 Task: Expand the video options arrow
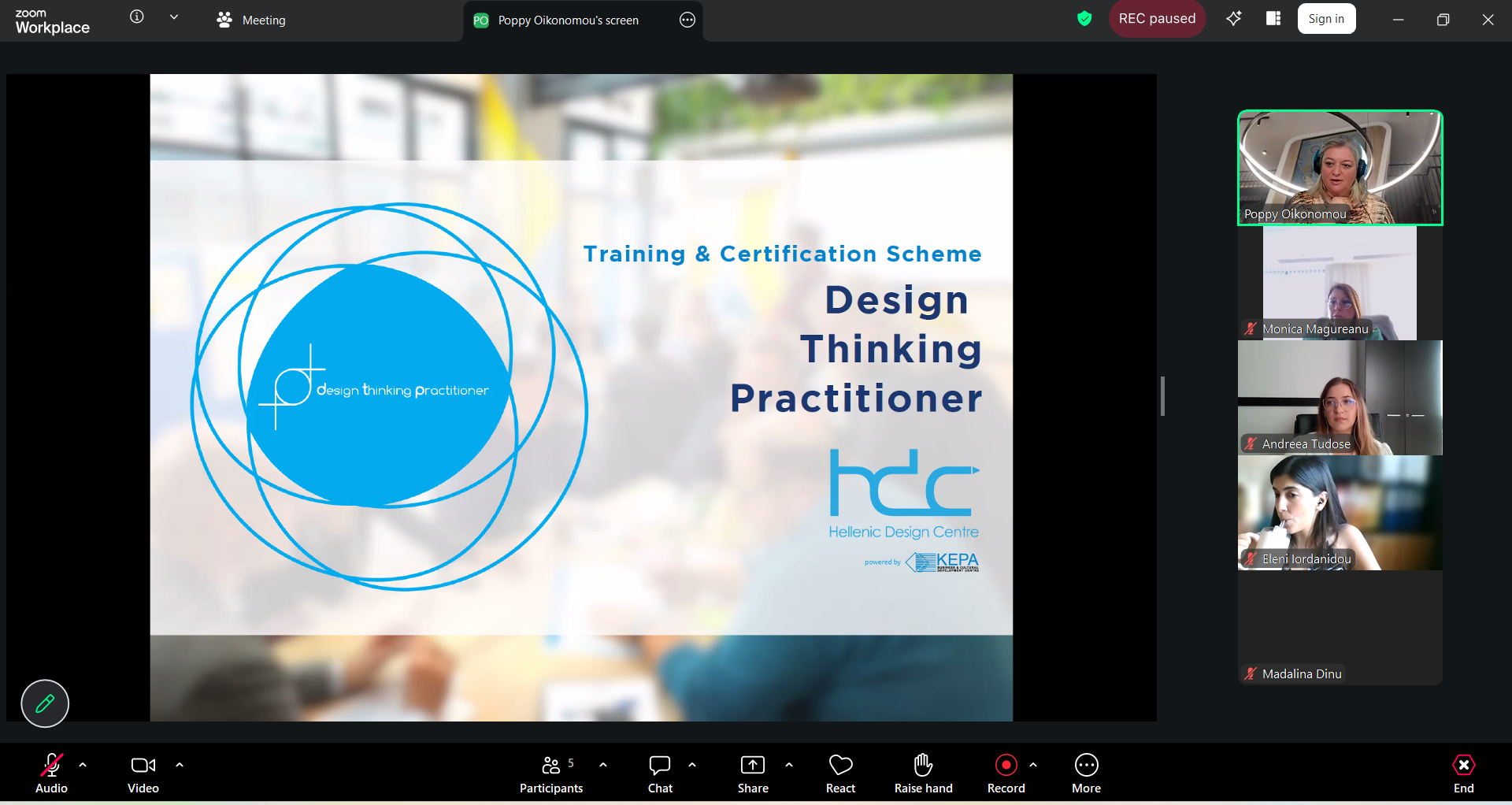[x=180, y=765]
